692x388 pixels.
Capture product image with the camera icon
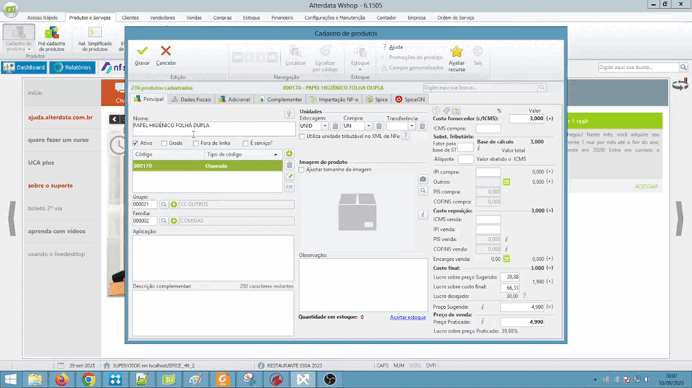(x=423, y=179)
